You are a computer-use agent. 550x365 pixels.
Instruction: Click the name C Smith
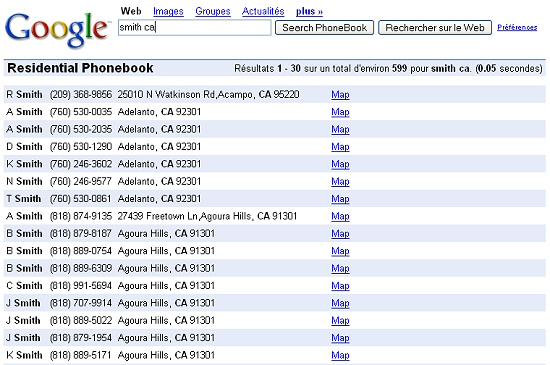coord(24,286)
